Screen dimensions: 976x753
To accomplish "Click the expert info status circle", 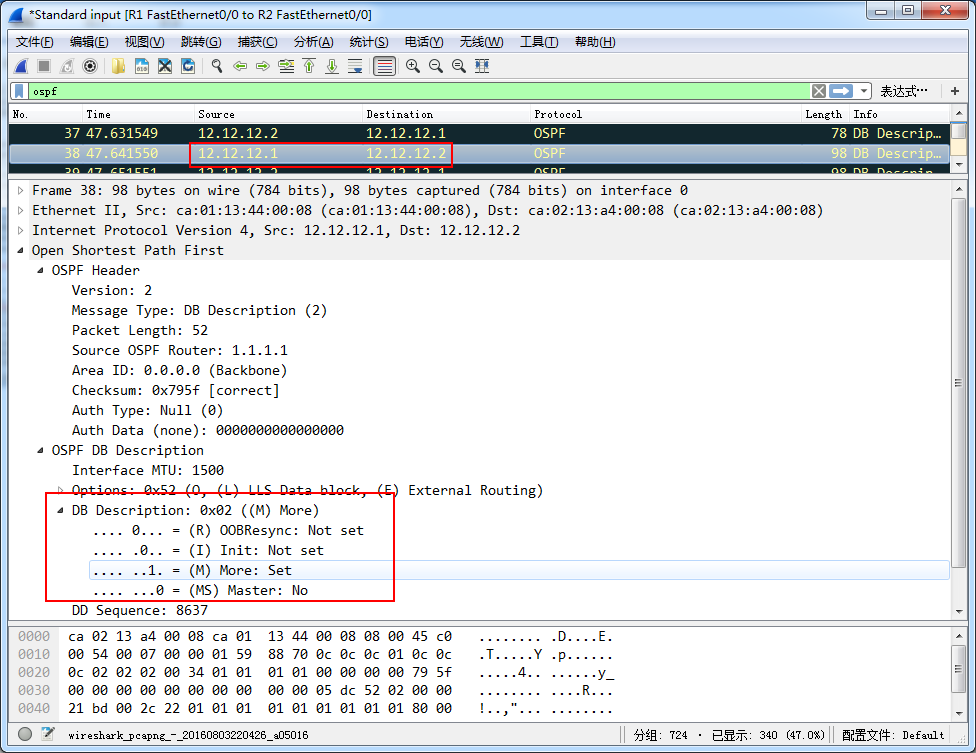I will pyautogui.click(x=25, y=734).
